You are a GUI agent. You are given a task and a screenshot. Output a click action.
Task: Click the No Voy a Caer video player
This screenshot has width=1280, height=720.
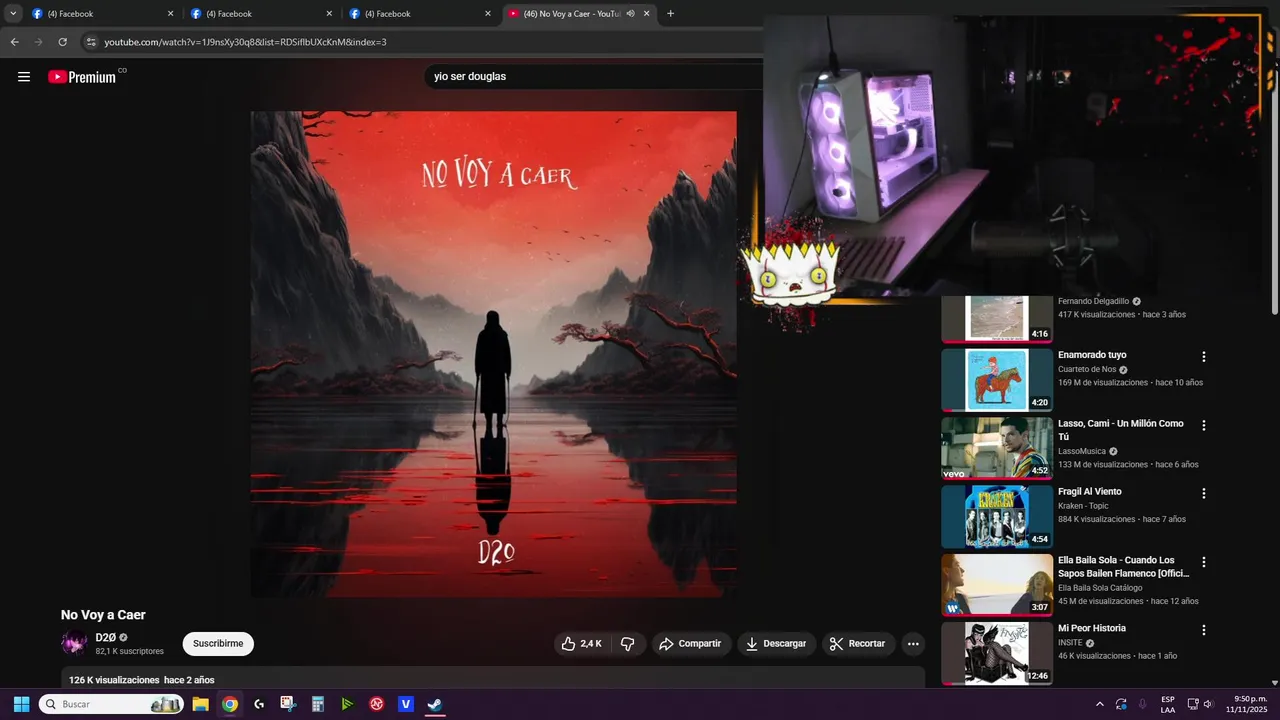pos(493,354)
